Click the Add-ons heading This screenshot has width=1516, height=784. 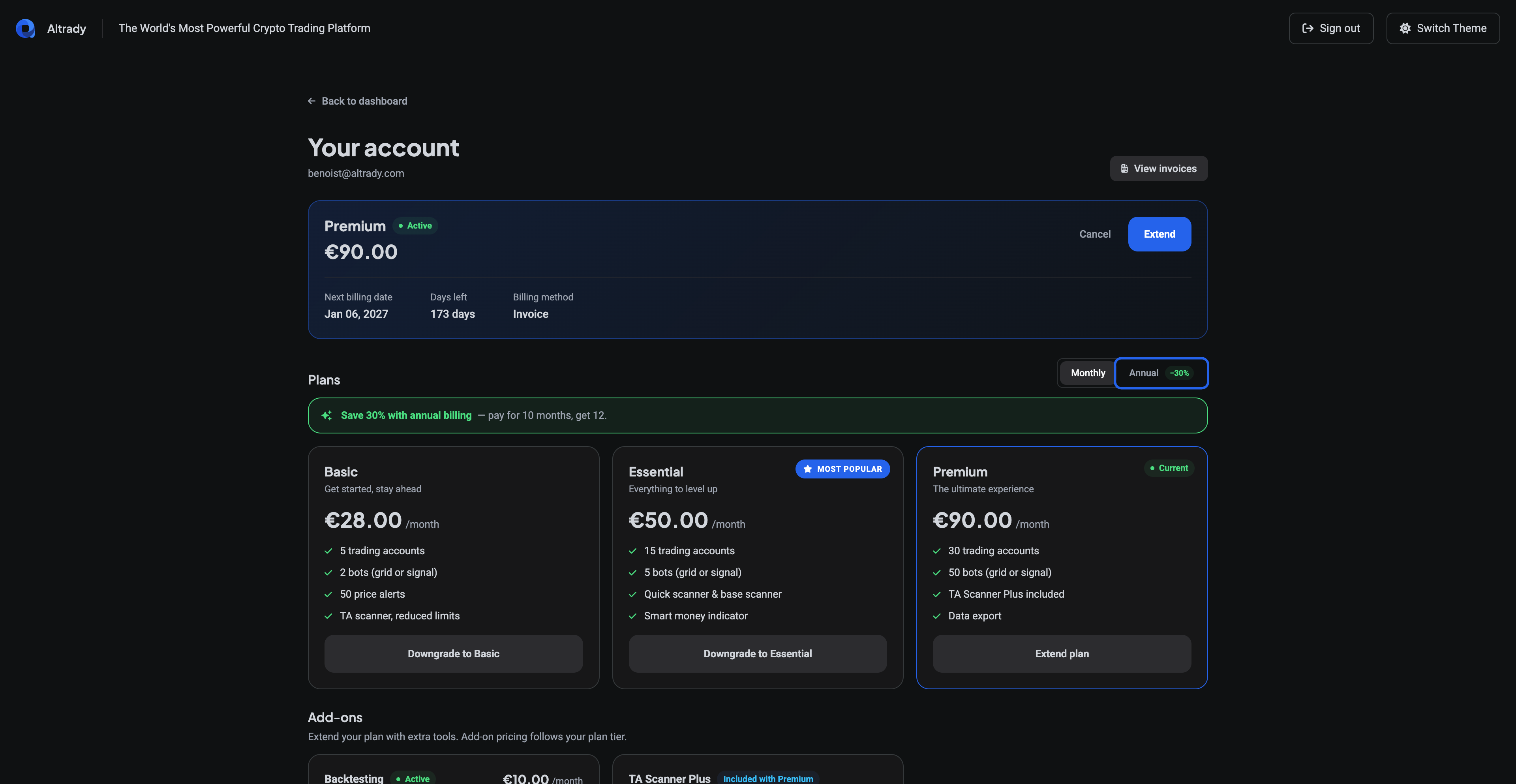pos(335,718)
